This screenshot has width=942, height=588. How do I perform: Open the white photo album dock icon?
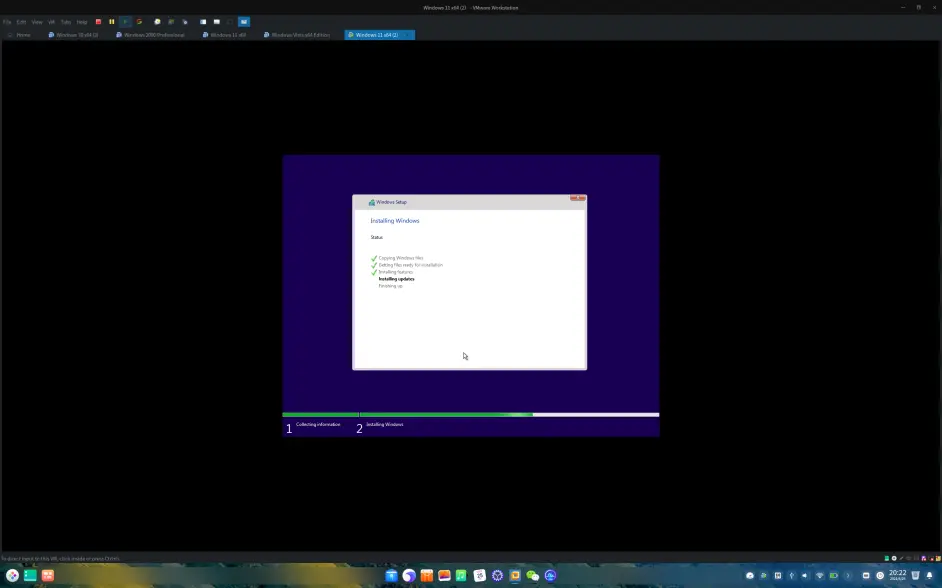[x=479, y=575]
